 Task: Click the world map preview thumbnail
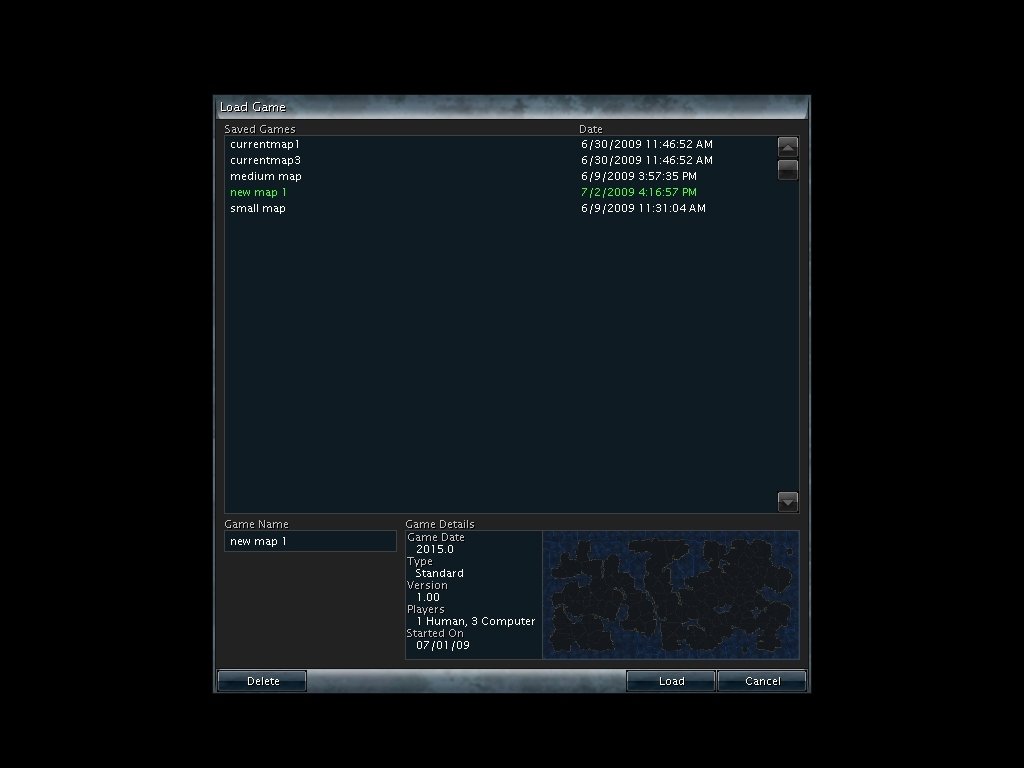670,595
